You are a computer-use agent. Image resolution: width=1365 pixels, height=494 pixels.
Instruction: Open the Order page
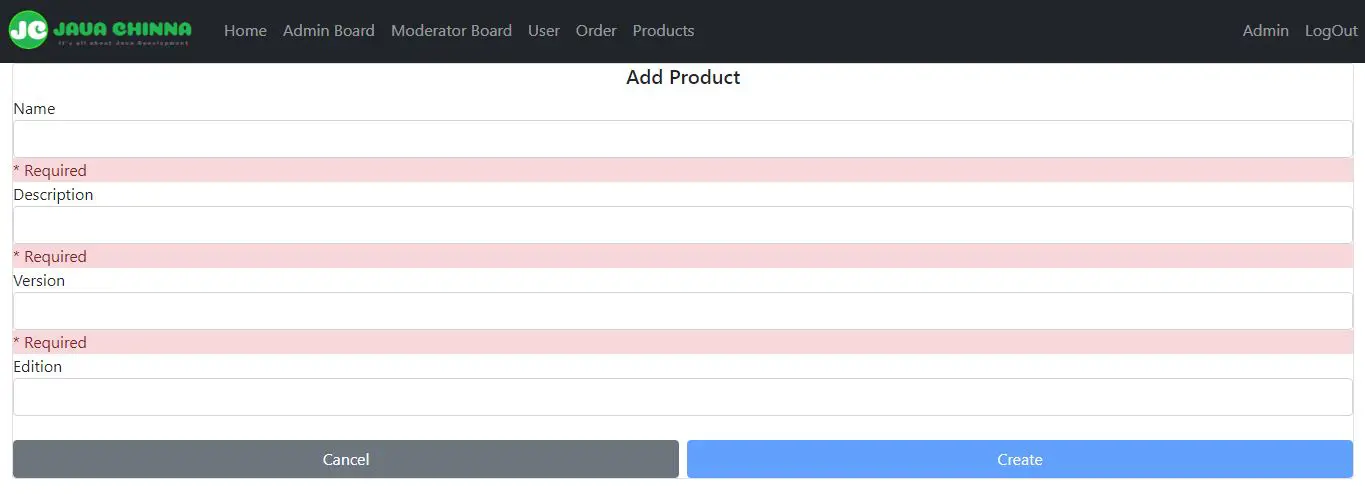(x=596, y=31)
